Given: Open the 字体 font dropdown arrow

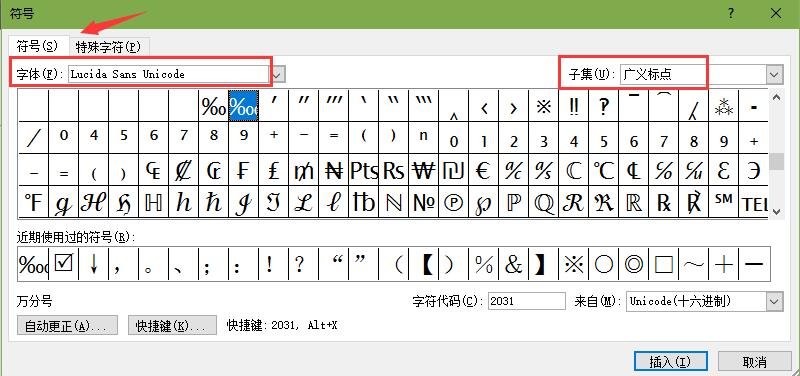Looking at the screenshot, I should [277, 74].
